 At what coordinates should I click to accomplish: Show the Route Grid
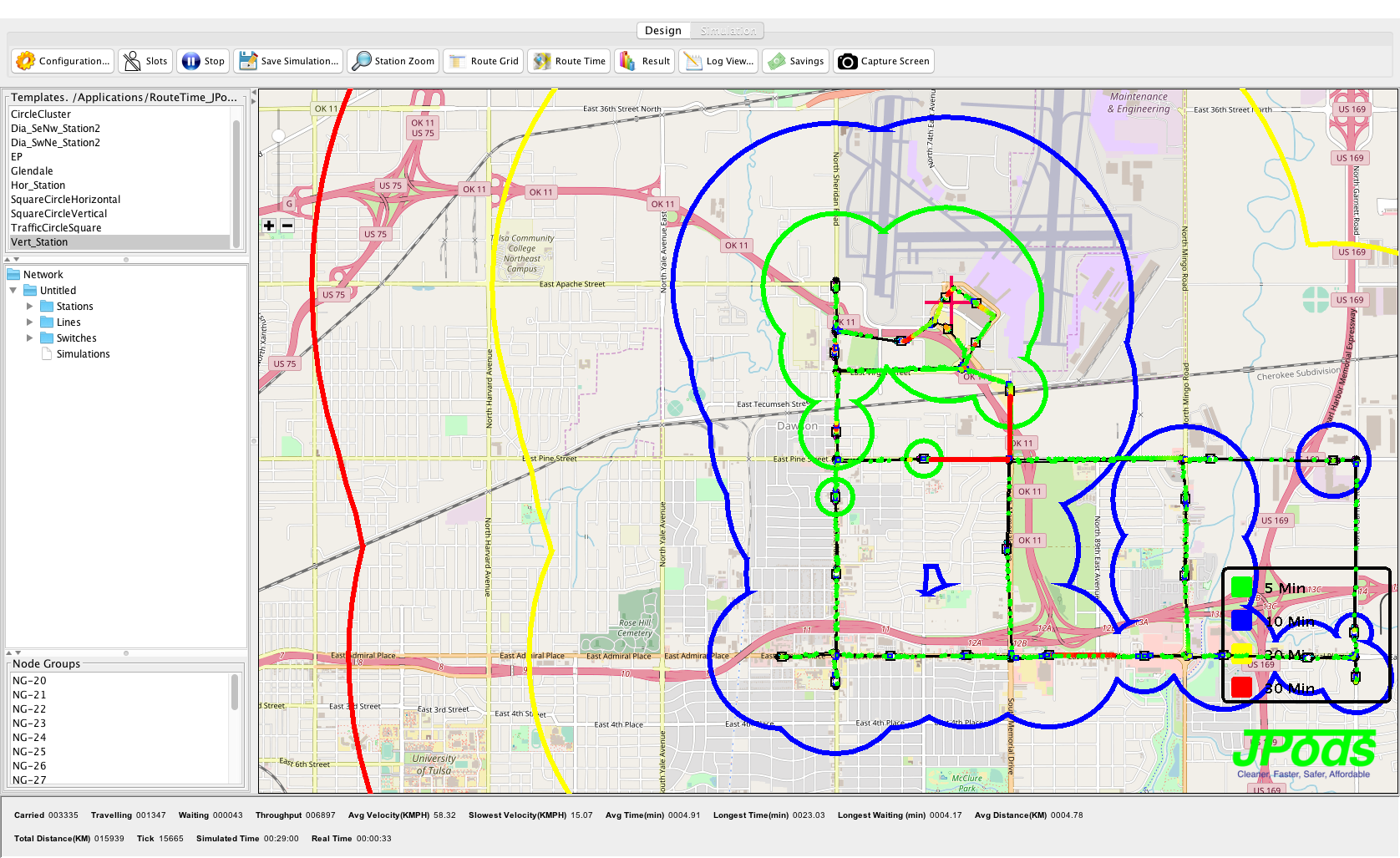[x=484, y=61]
